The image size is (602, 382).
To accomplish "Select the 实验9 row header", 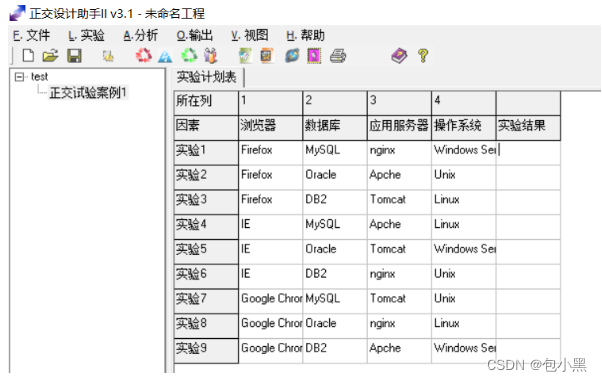I will coord(206,351).
